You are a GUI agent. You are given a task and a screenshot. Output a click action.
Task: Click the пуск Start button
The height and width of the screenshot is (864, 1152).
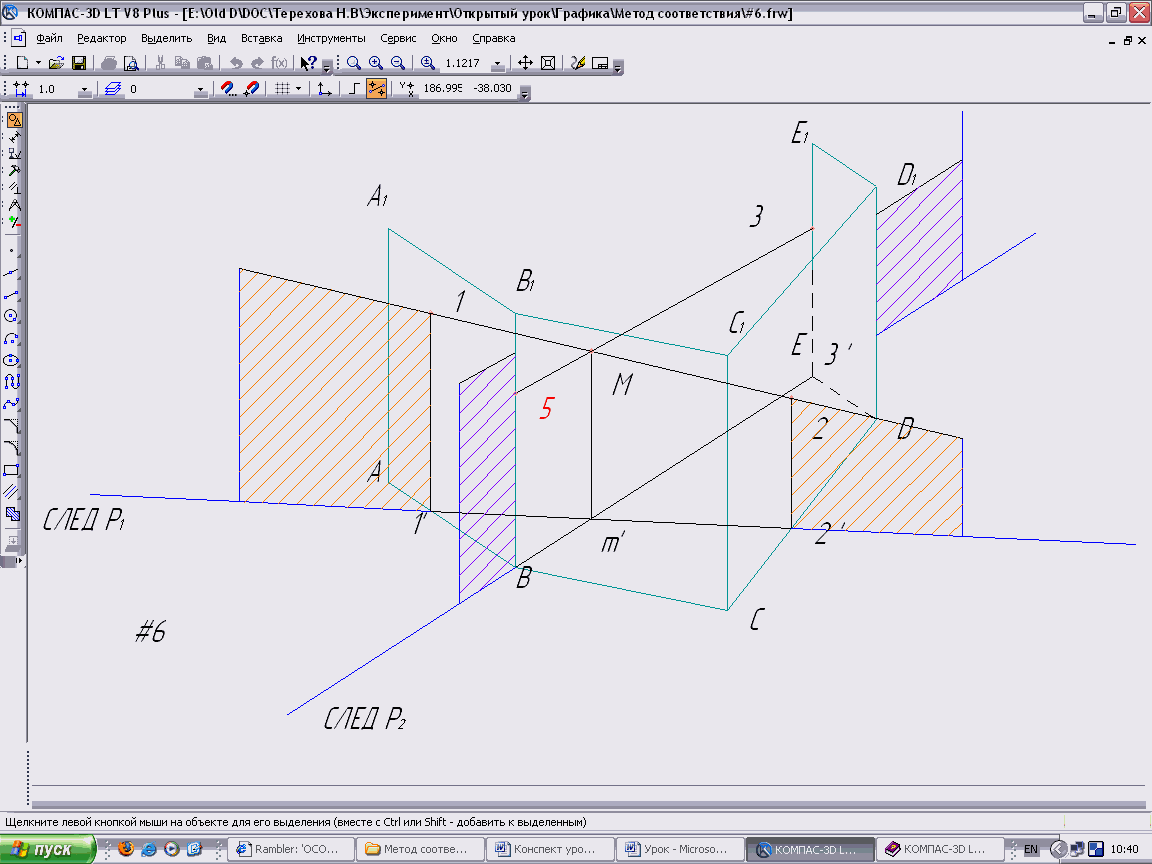click(x=48, y=849)
